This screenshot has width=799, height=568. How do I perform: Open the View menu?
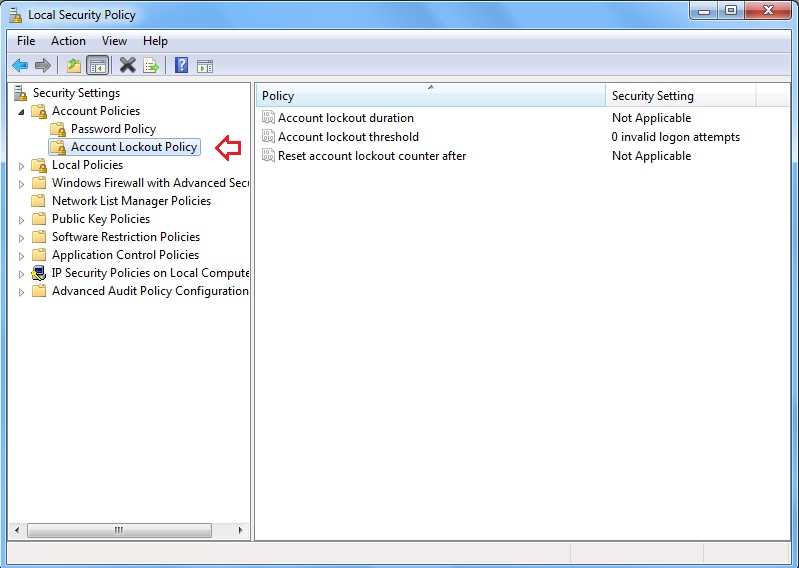click(114, 41)
